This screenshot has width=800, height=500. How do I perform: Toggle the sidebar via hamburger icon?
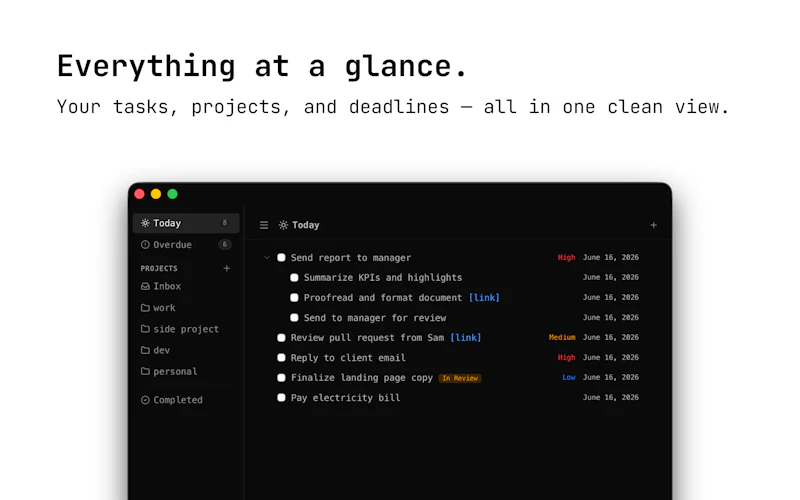(264, 225)
